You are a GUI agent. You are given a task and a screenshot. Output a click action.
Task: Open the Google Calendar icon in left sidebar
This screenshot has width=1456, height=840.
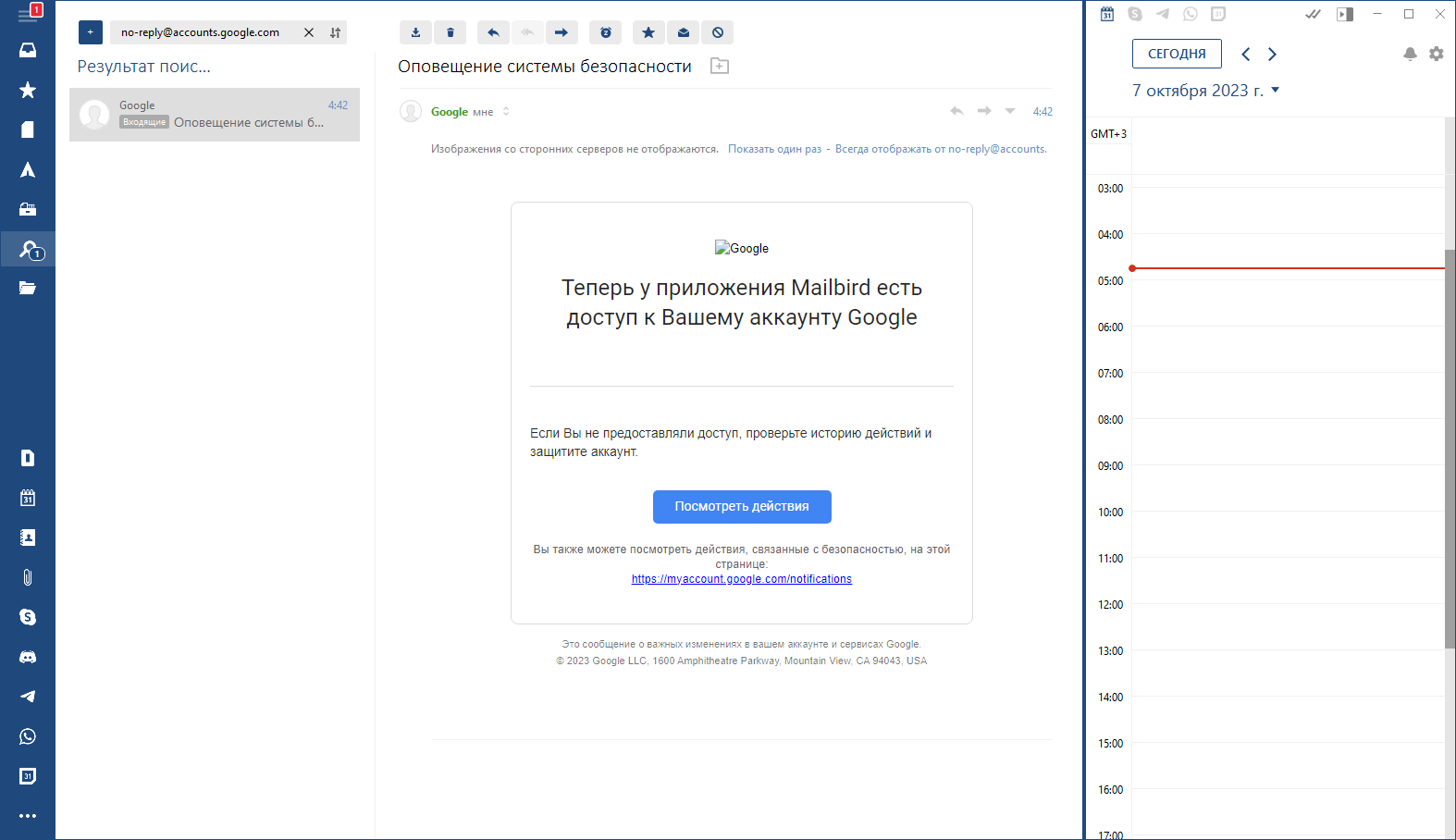tap(28, 776)
